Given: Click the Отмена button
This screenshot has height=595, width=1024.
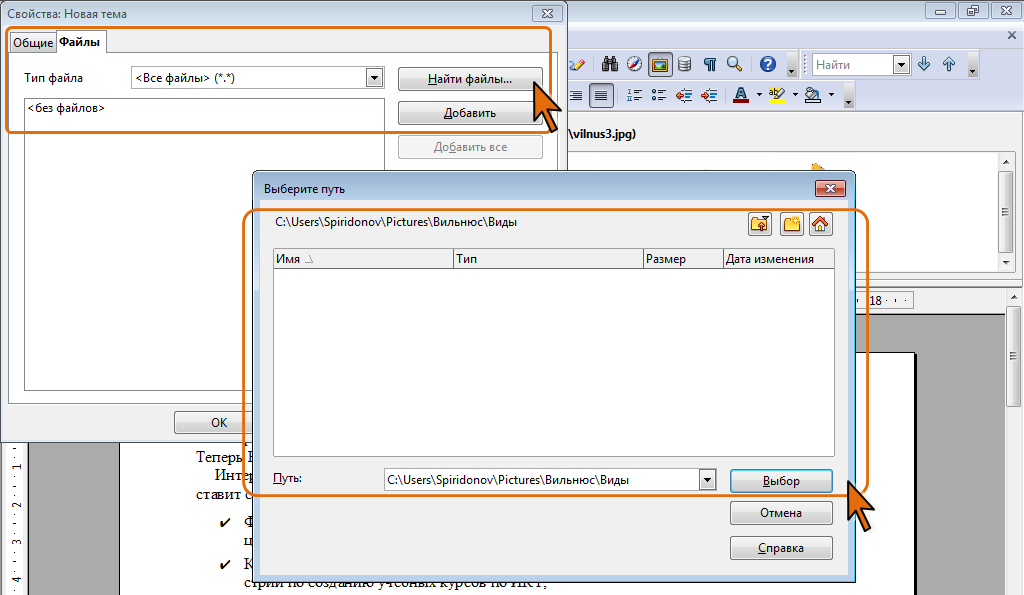Looking at the screenshot, I should tap(781, 513).
